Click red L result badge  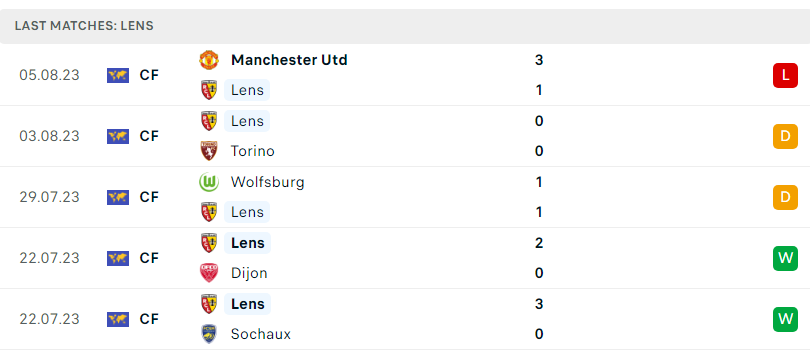(785, 75)
